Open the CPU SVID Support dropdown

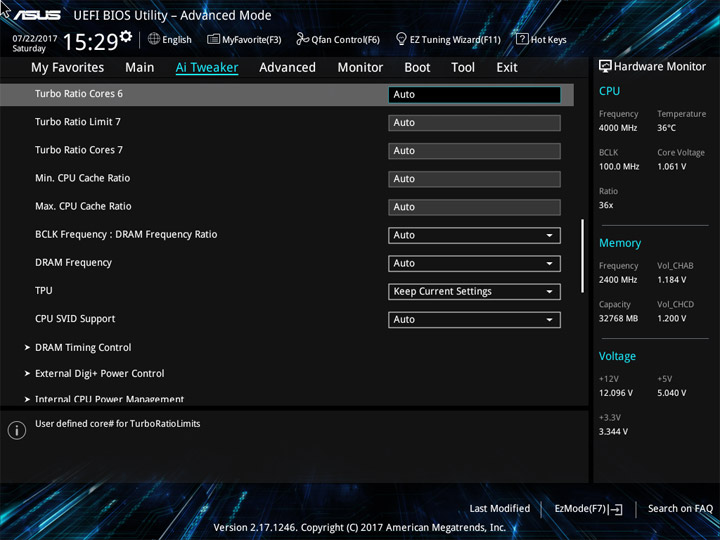pyautogui.click(x=474, y=320)
